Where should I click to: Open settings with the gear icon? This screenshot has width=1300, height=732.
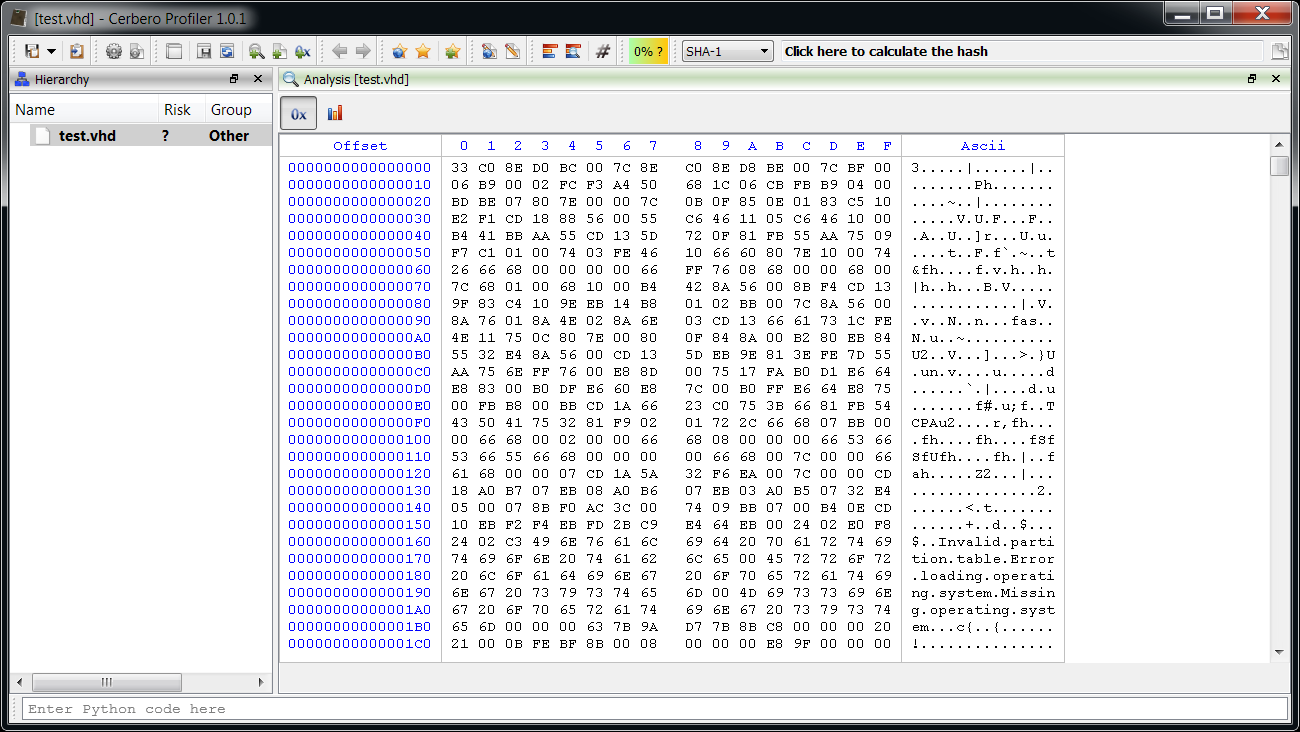coord(113,51)
